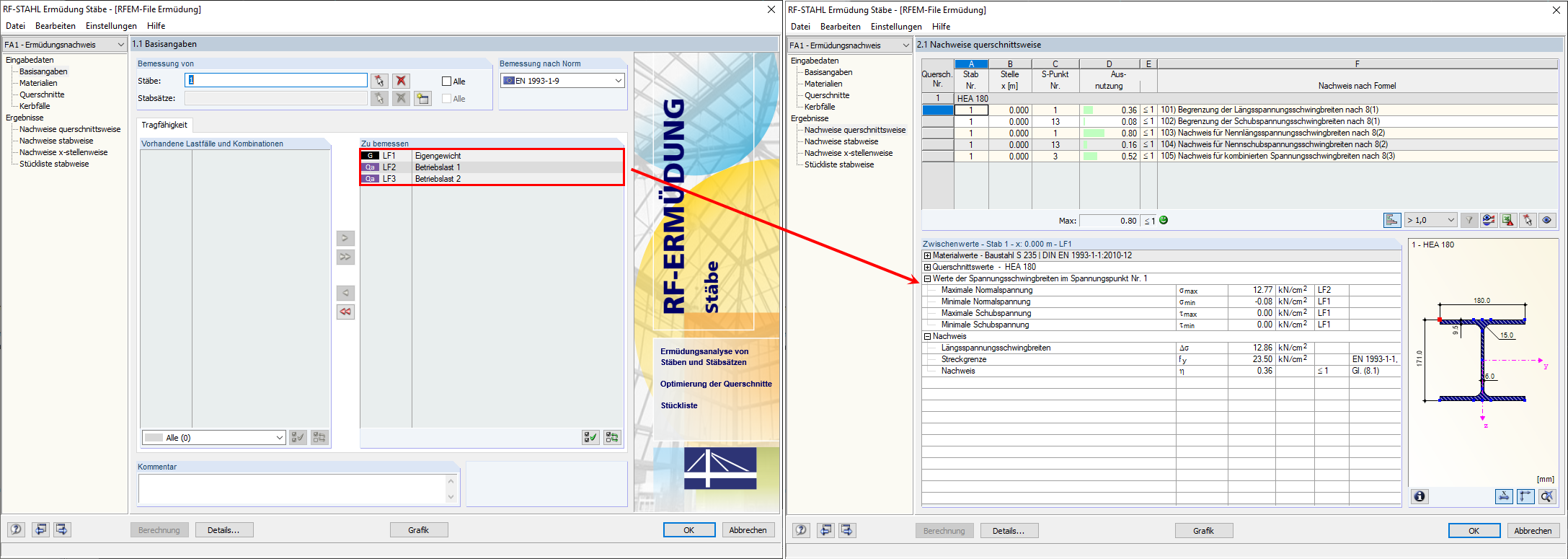This screenshot has height=559, width=1568.
Task: Confirm with OK in left window
Action: click(x=689, y=530)
